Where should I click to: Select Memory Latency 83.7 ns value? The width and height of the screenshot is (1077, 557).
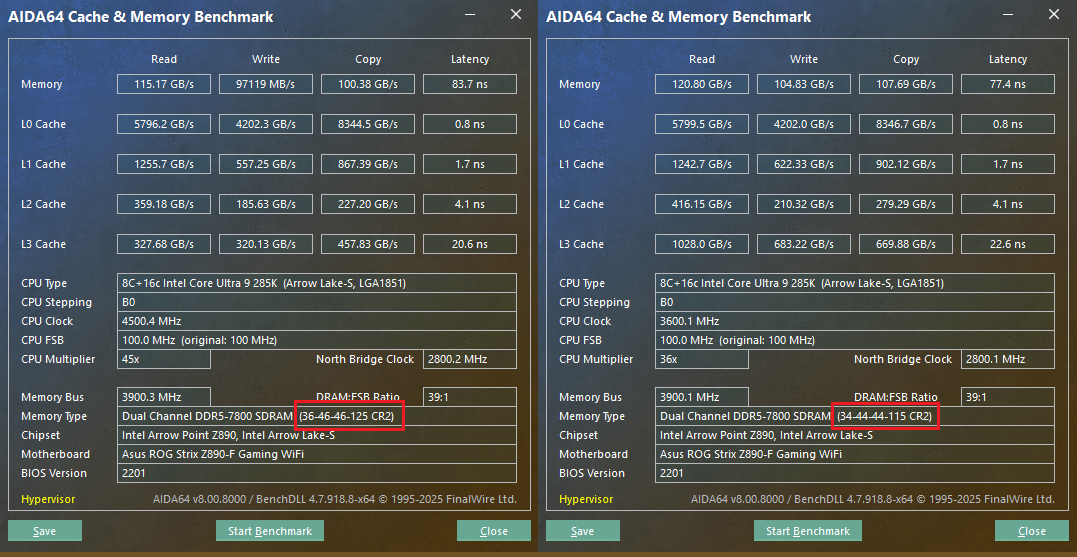point(470,84)
